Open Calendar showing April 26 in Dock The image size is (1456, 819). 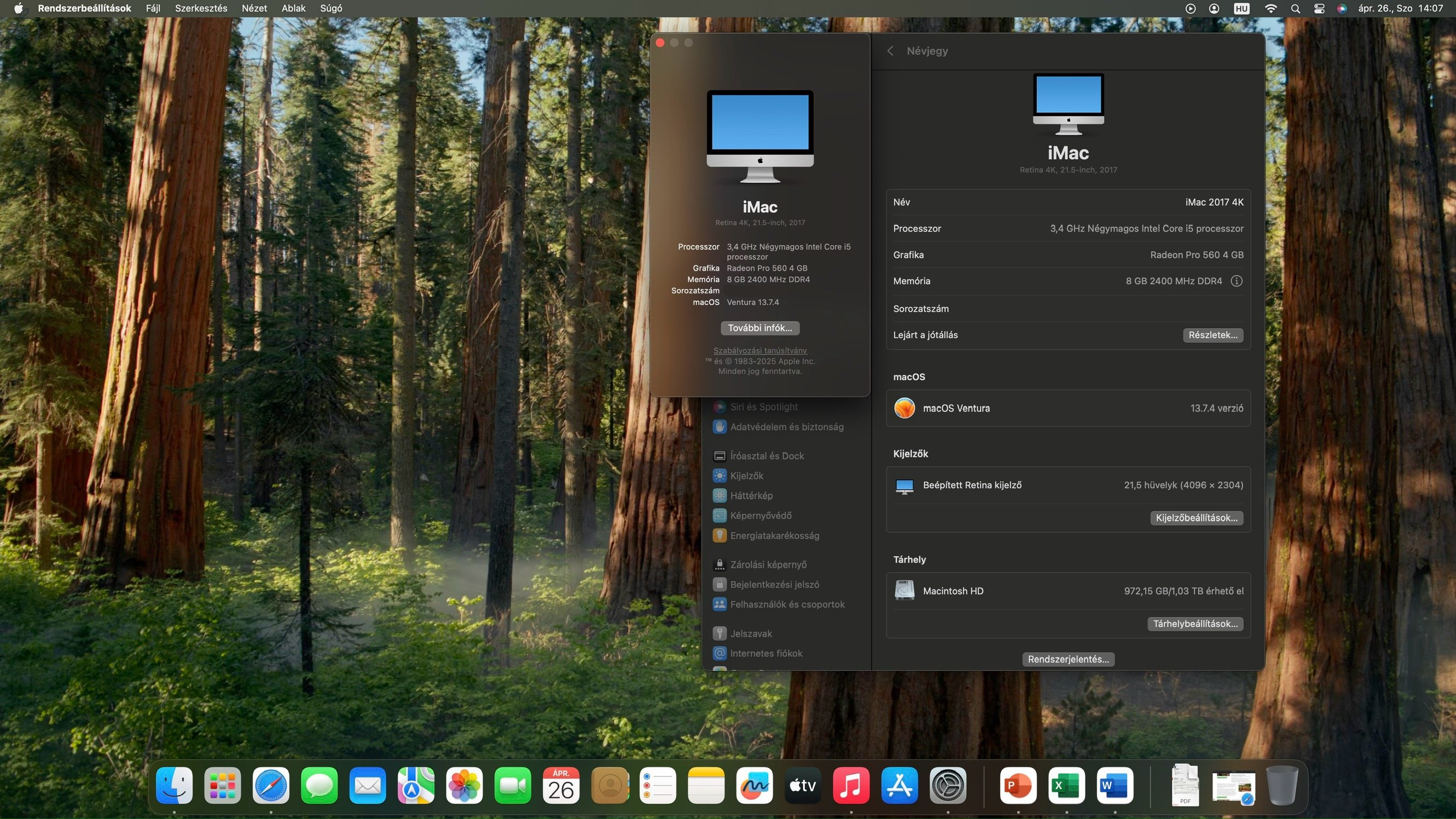(561, 786)
